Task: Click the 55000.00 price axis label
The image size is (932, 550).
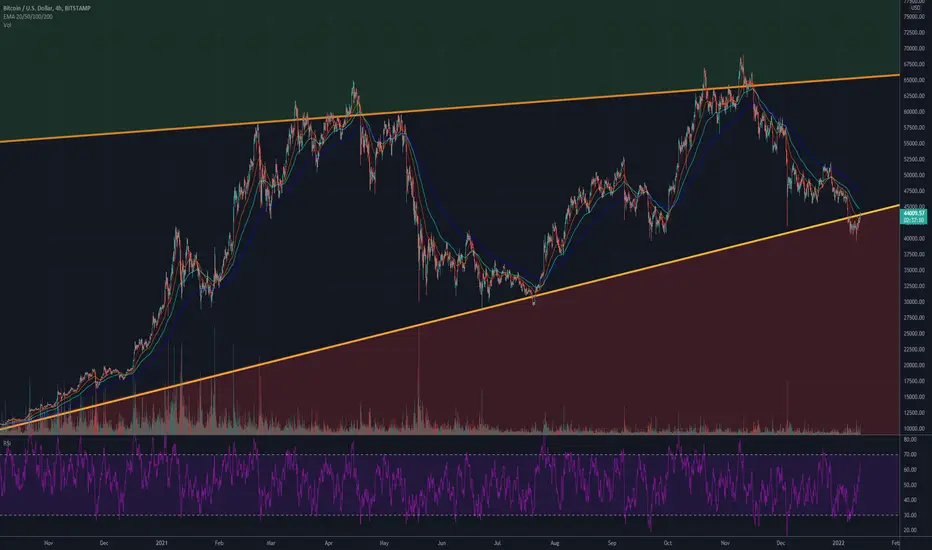Action: pyautogui.click(x=914, y=143)
